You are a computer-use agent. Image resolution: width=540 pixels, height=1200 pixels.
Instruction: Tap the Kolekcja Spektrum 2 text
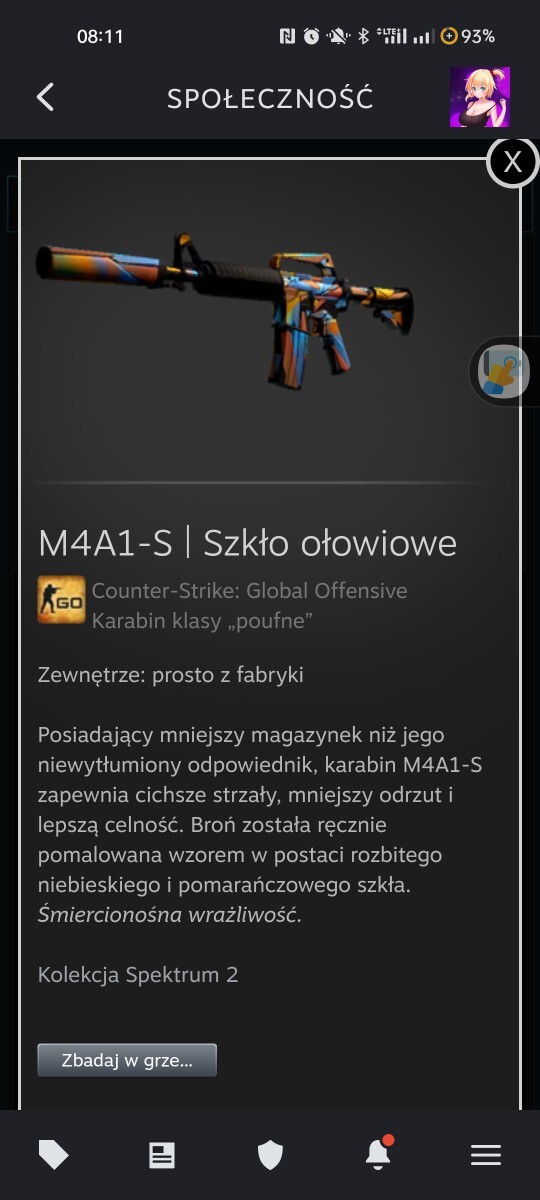pyautogui.click(x=138, y=974)
